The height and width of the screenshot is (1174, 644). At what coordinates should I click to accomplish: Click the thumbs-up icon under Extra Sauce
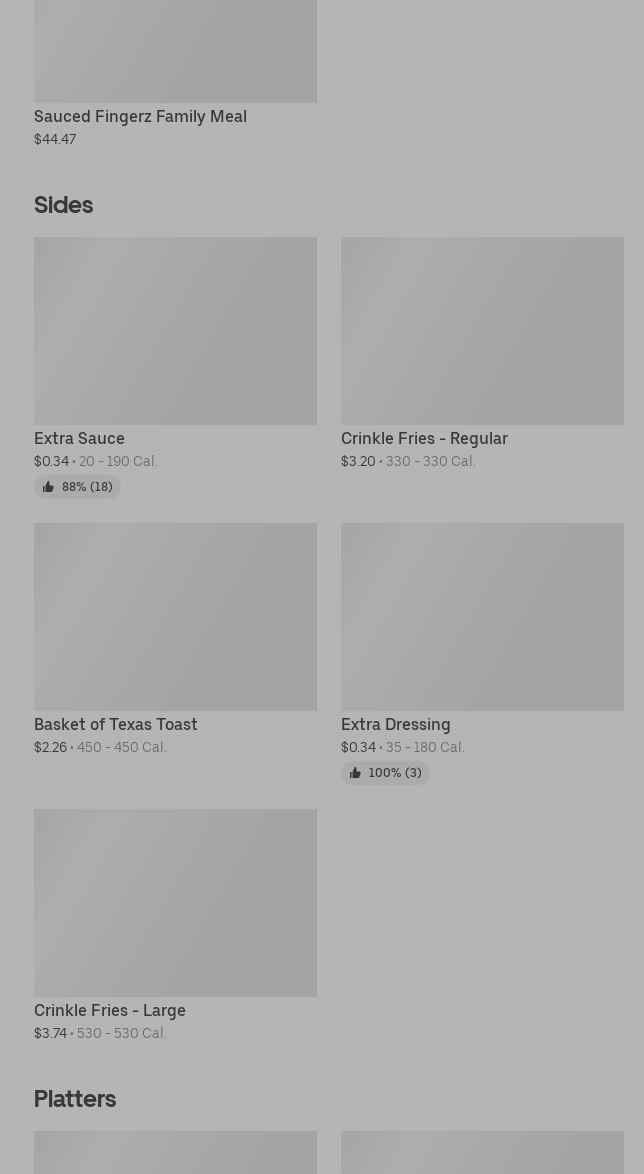click(49, 487)
